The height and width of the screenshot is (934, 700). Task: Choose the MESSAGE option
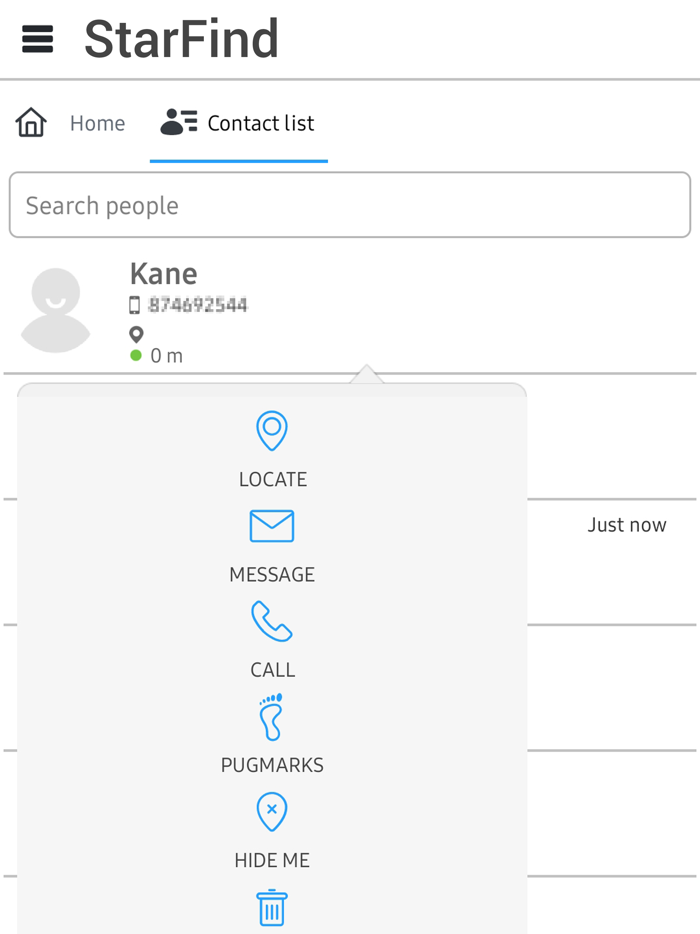pos(272,575)
